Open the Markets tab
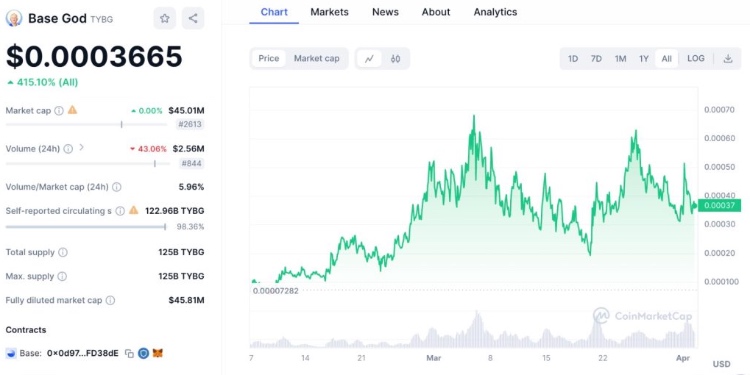 [x=330, y=12]
